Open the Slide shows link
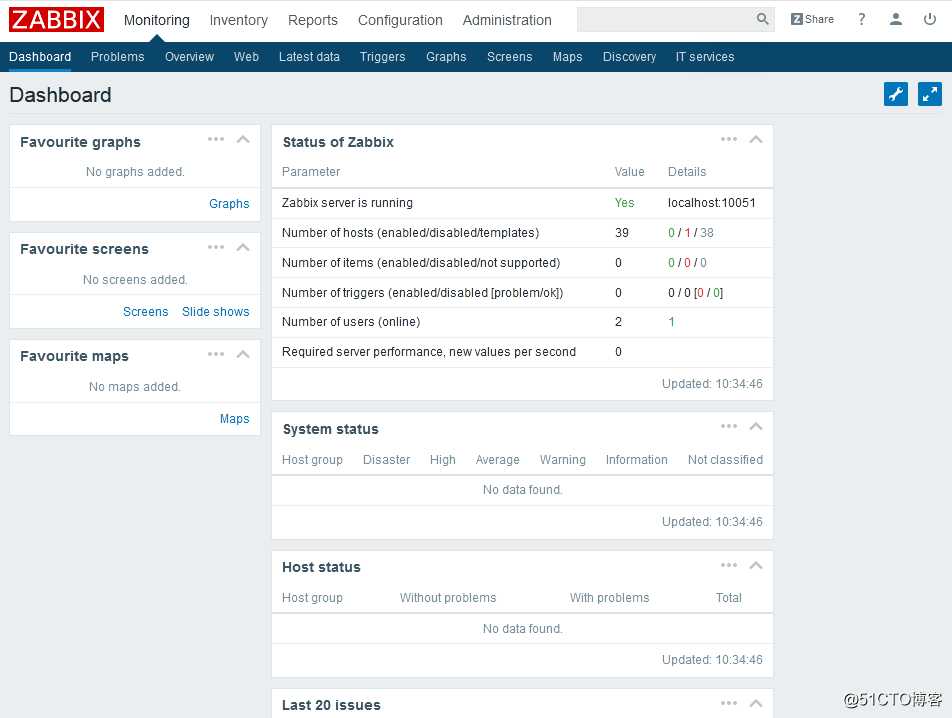The image size is (952, 718). coord(216,311)
